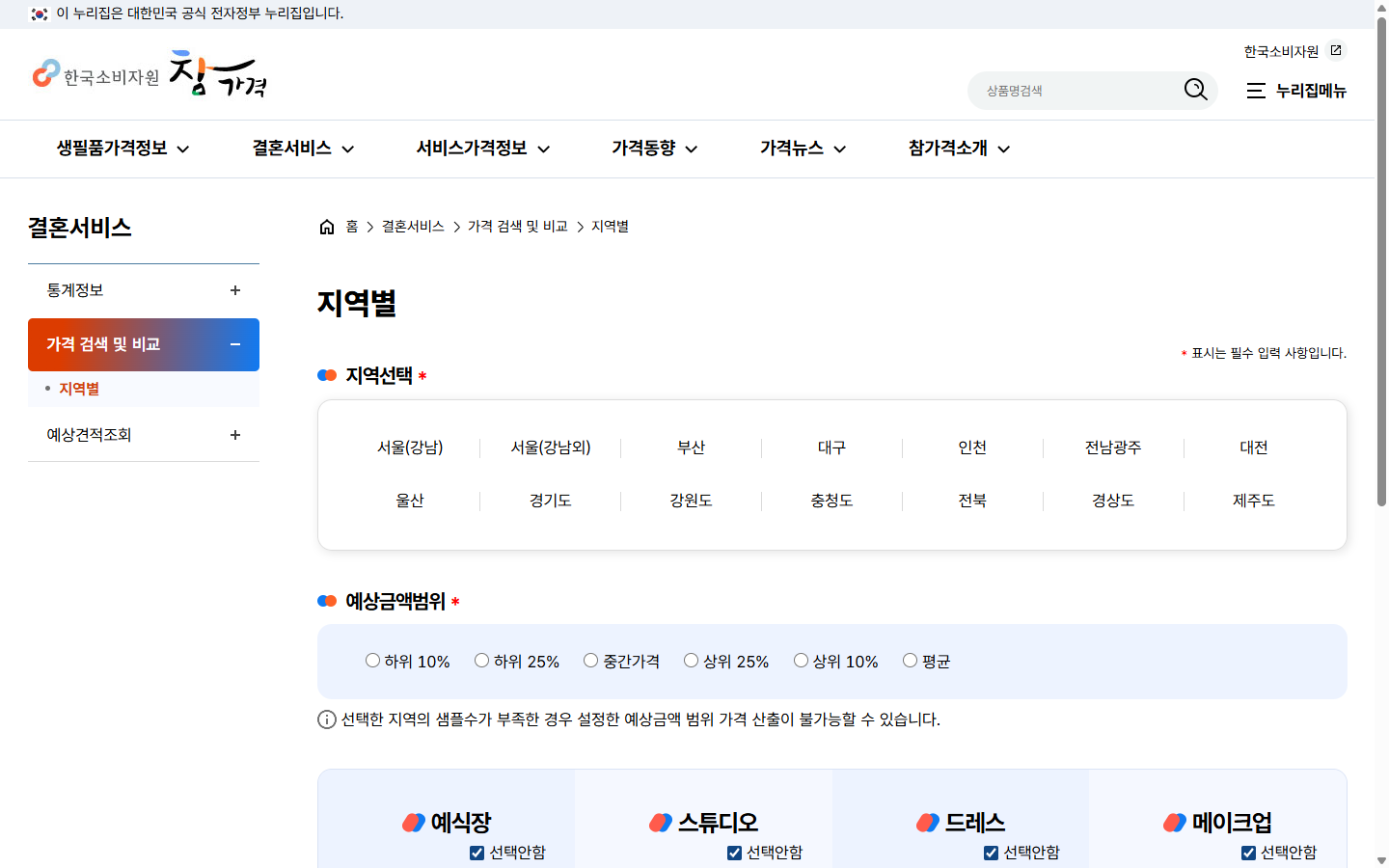Screen dimensions: 1389x868
Task: Select the 평균 radio button
Action: coord(910,661)
